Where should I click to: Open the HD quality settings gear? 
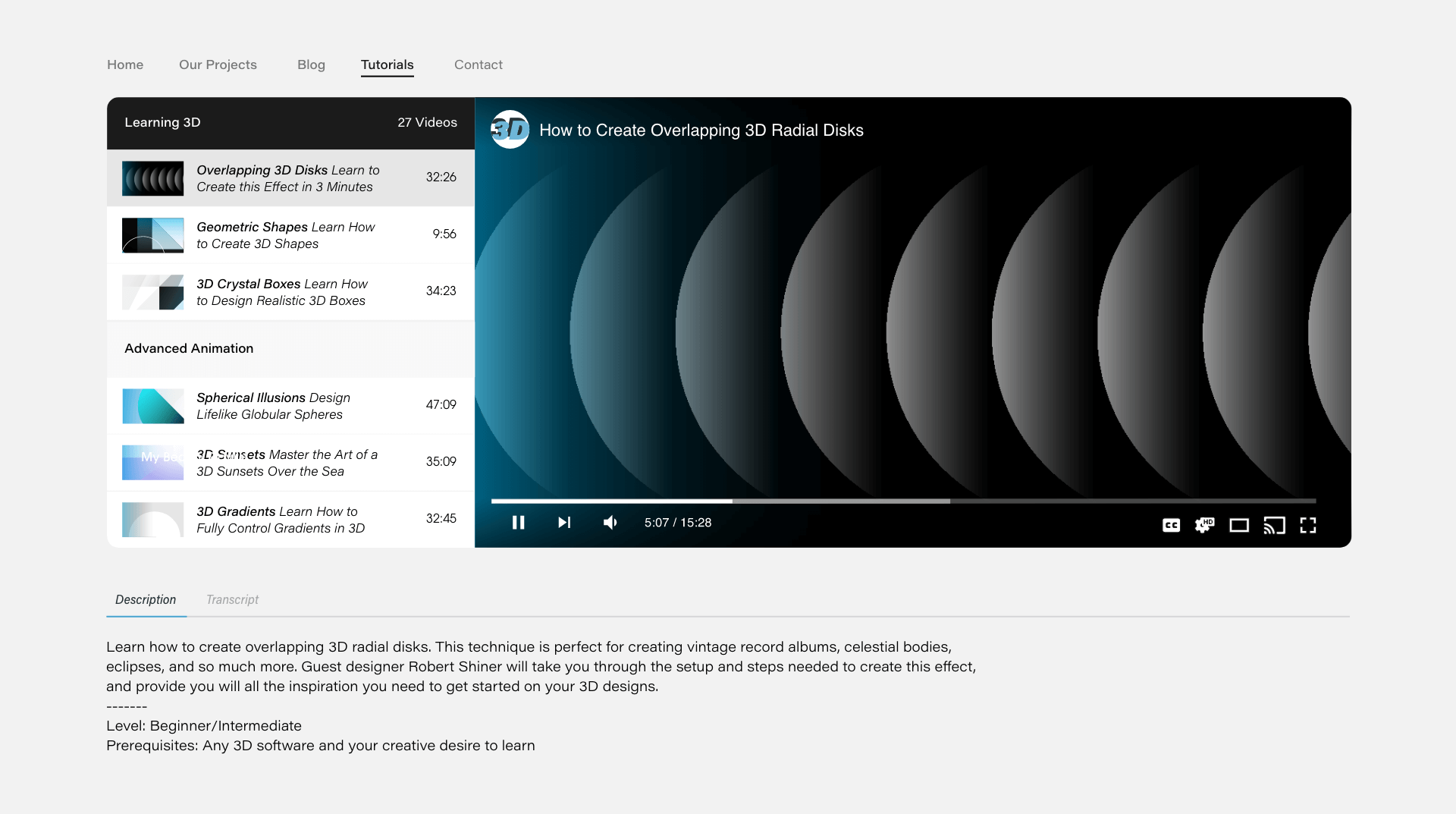pos(1204,525)
